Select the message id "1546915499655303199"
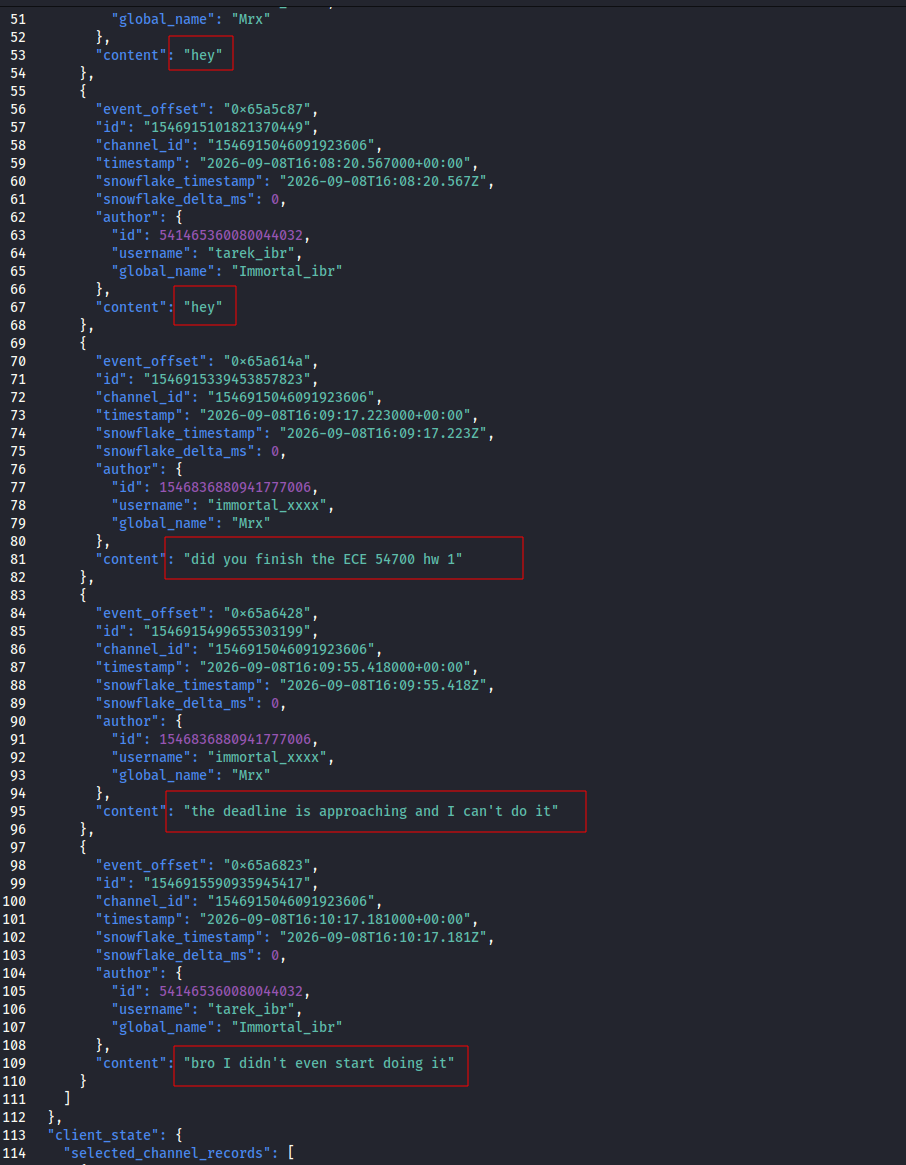 pyautogui.click(x=231, y=632)
